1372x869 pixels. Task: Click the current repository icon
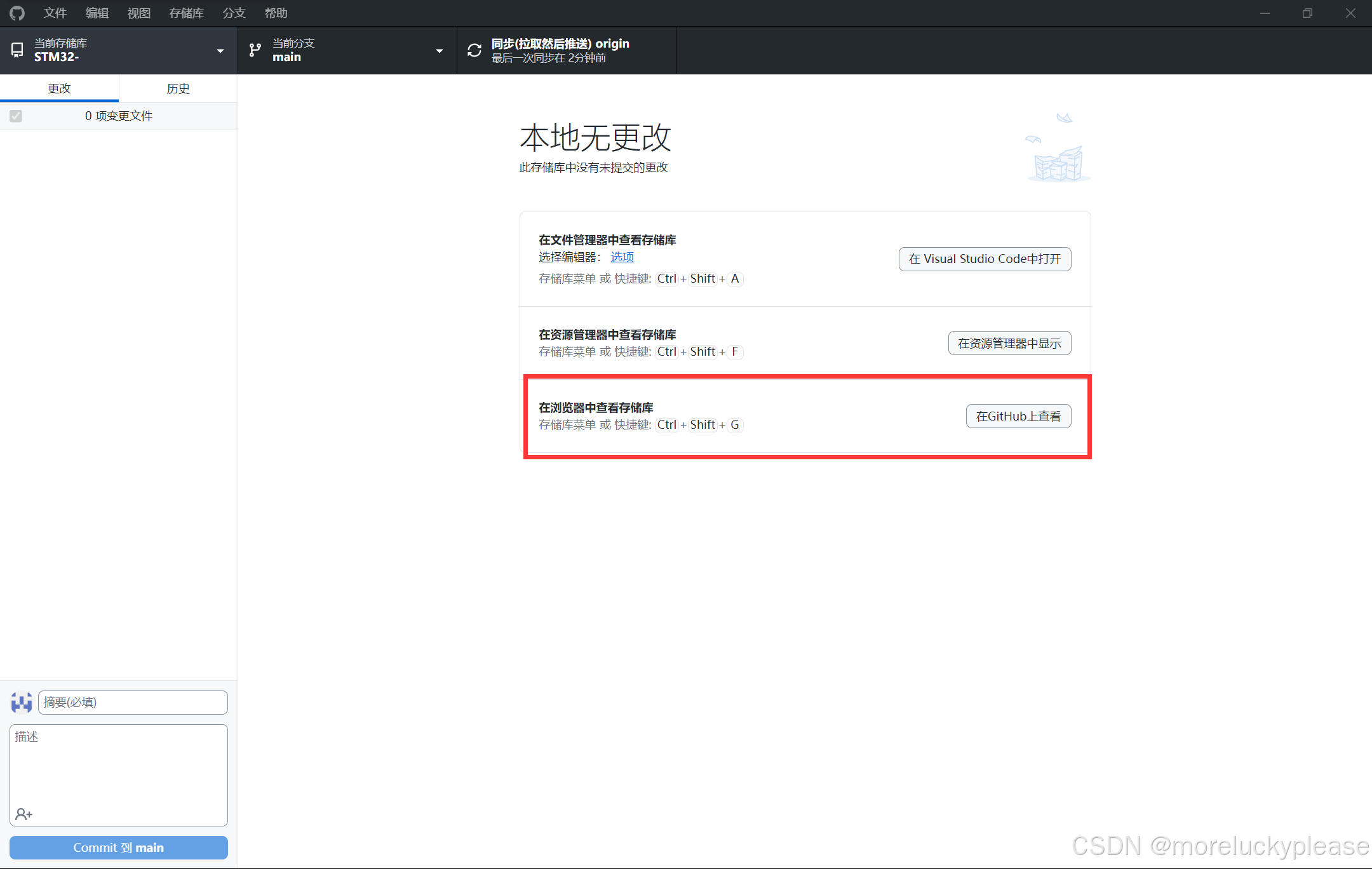(x=17, y=50)
